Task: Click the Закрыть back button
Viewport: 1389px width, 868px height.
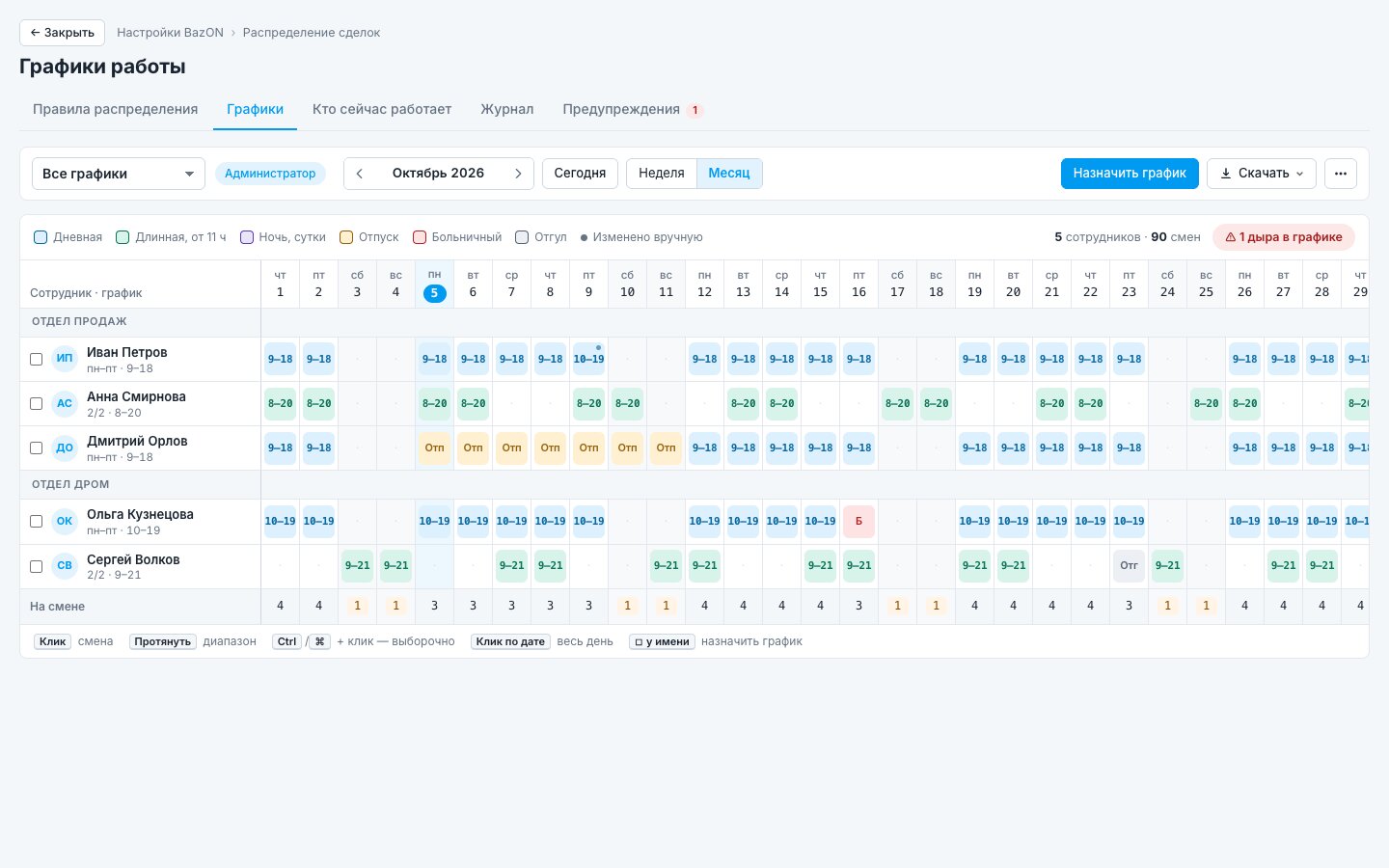Action: pos(62,33)
